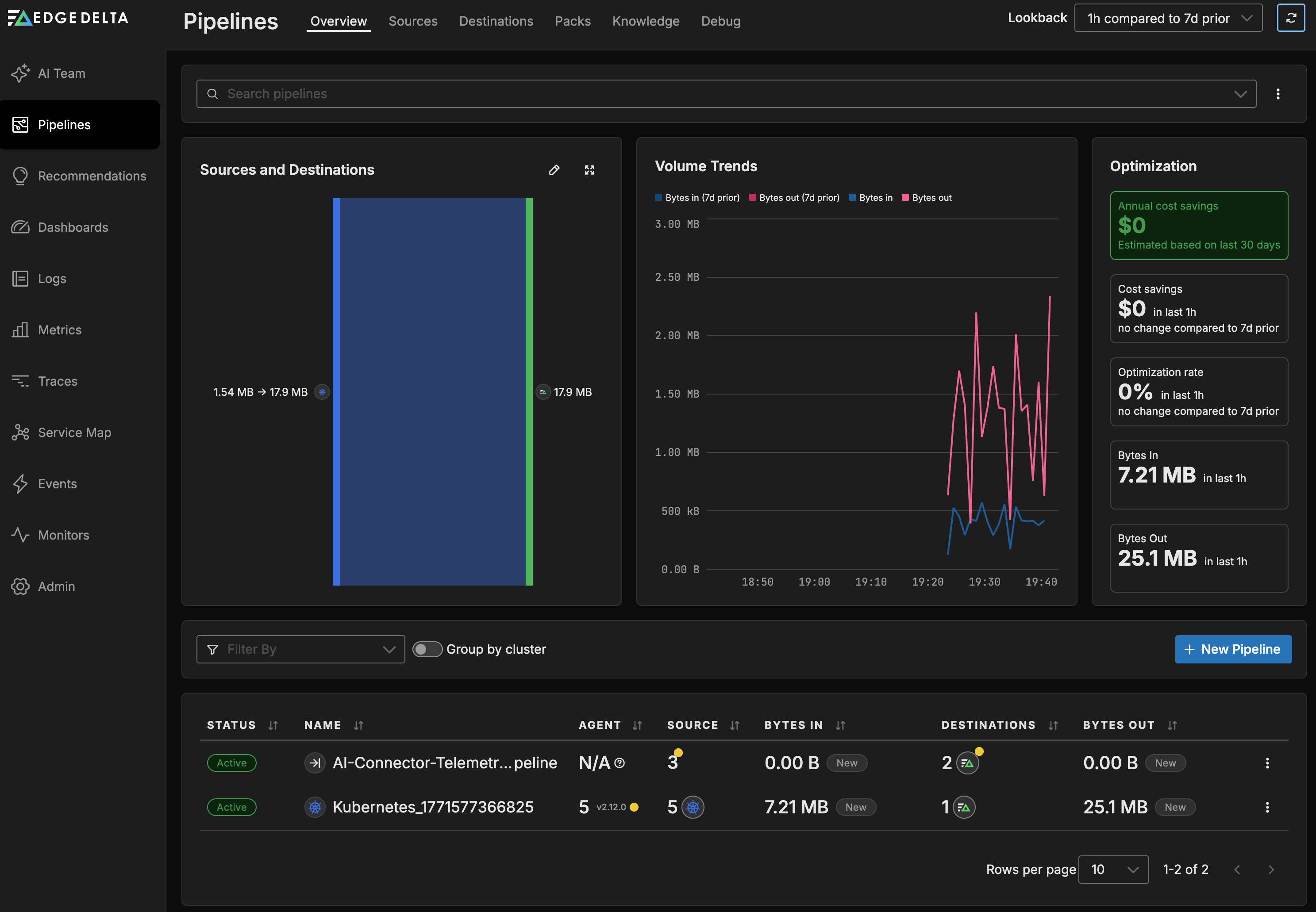Viewport: 1316px width, 912px height.
Task: Open the Dashboards panel from the sidebar
Action: 73,227
